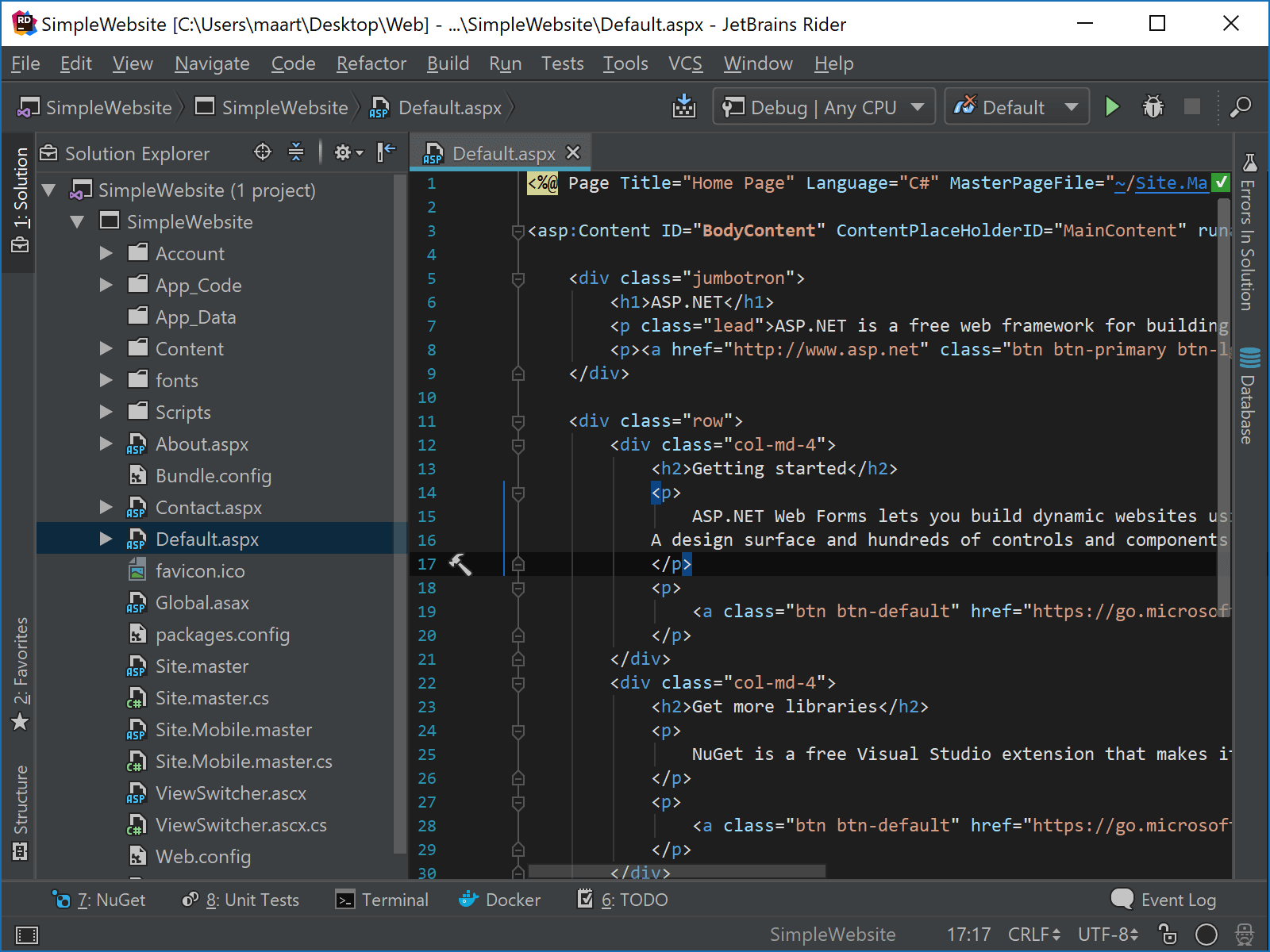Screen dimensions: 1270x952
Task: Close the Default.aspx editor tab
Action: [x=573, y=152]
